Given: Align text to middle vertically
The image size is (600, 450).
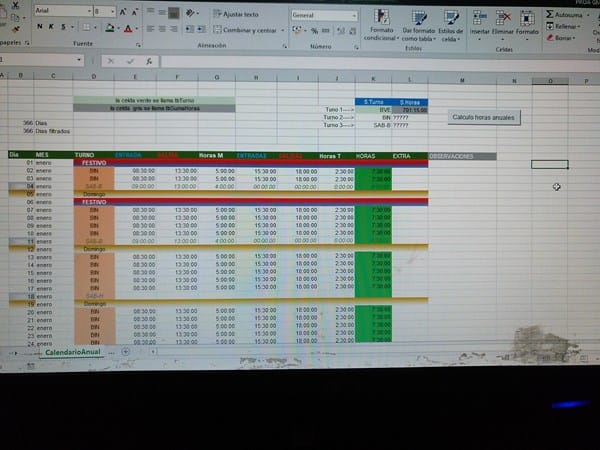Looking at the screenshot, I should tap(162, 12).
